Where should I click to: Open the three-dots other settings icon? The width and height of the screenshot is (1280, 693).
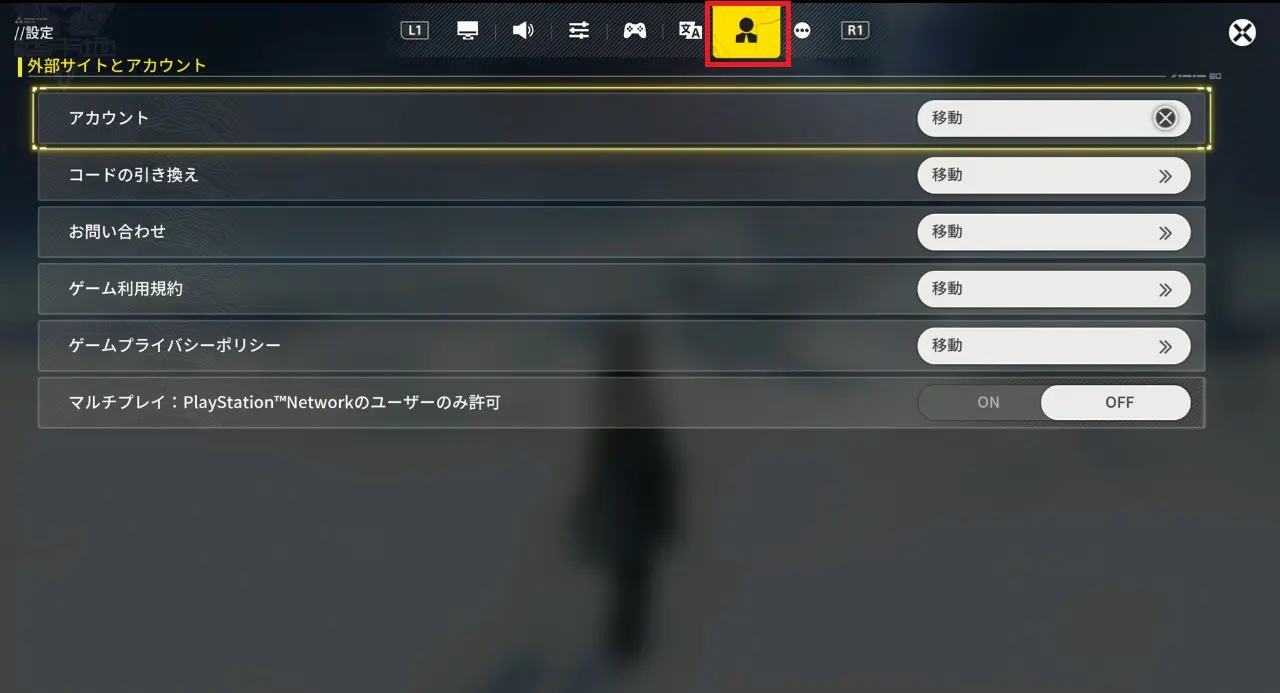(802, 30)
